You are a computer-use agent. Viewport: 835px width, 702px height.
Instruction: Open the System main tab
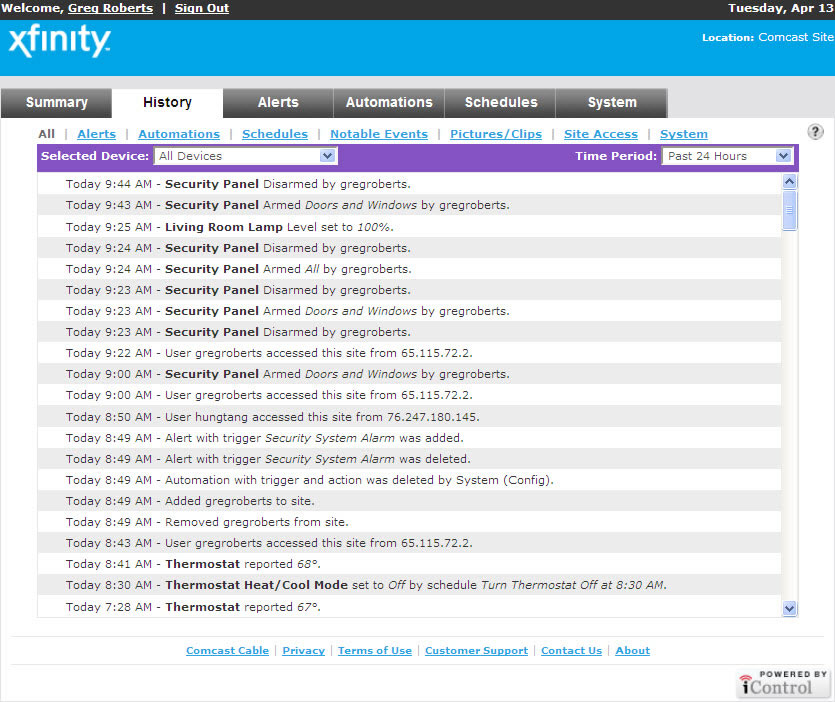[612, 103]
